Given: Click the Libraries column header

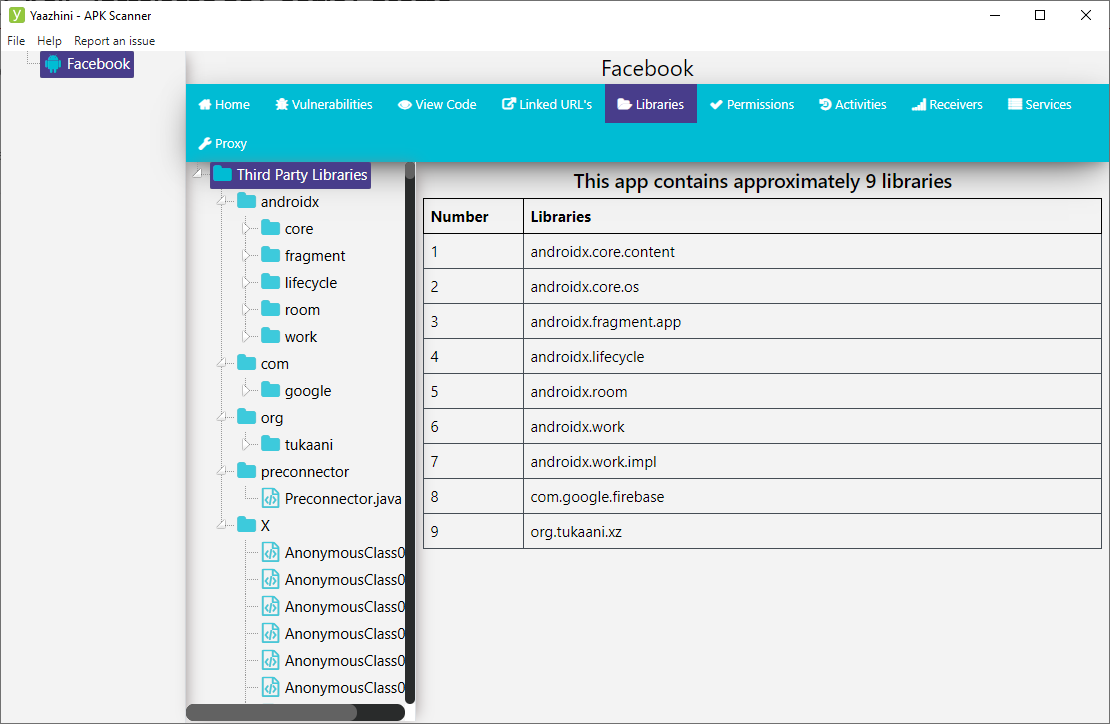Looking at the screenshot, I should (x=812, y=216).
